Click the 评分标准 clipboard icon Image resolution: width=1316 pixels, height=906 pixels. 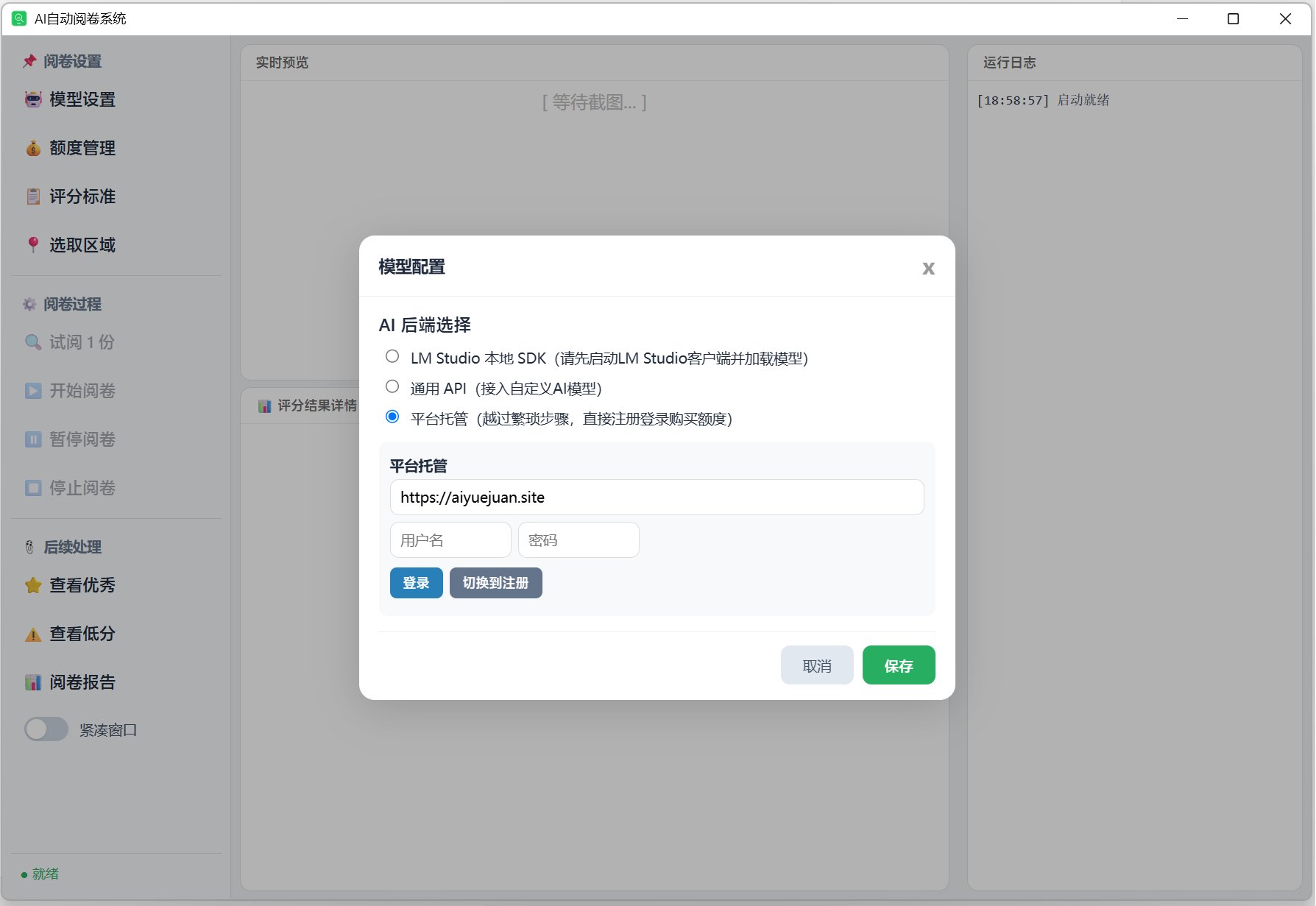33,197
